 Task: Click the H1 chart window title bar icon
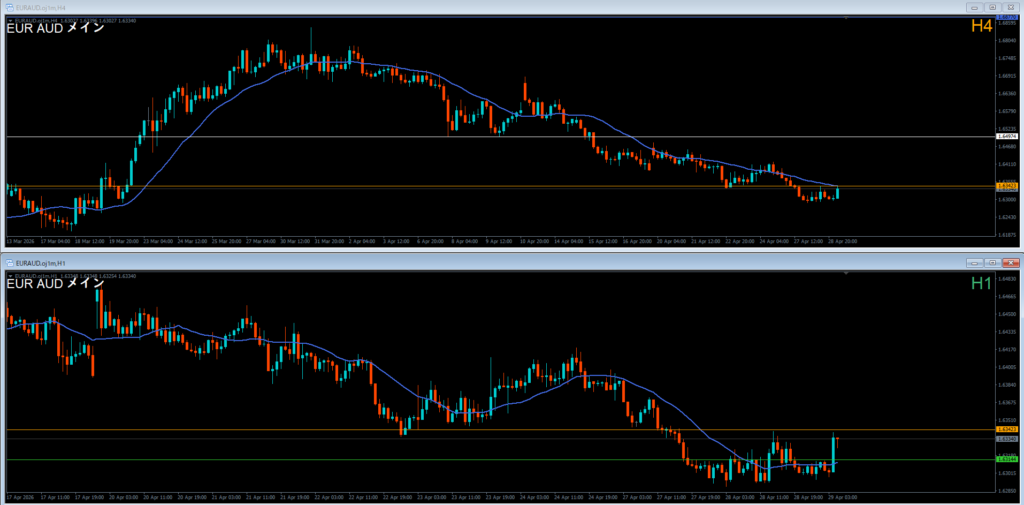point(6,260)
